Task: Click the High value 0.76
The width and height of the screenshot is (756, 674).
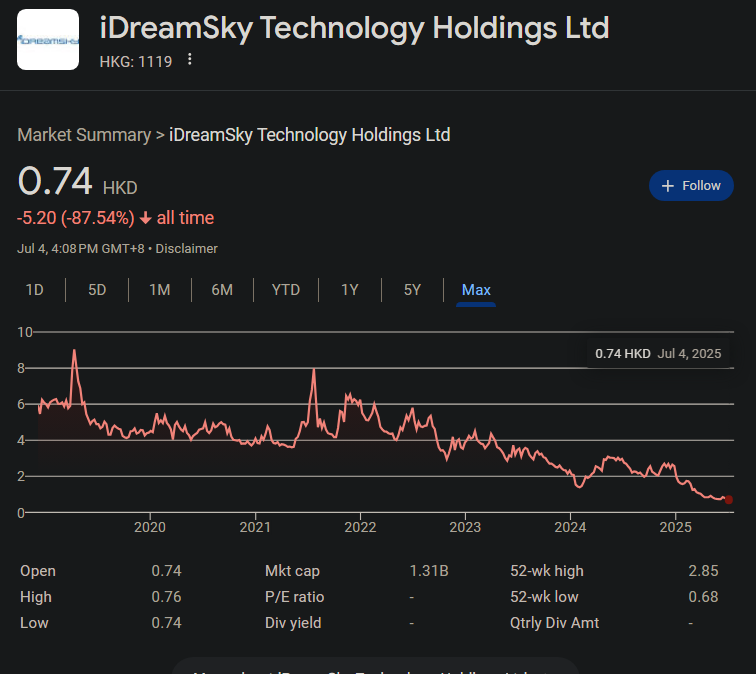Action: pyautogui.click(x=166, y=597)
